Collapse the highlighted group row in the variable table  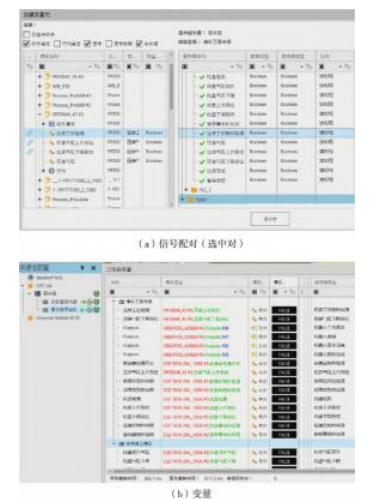click(114, 444)
